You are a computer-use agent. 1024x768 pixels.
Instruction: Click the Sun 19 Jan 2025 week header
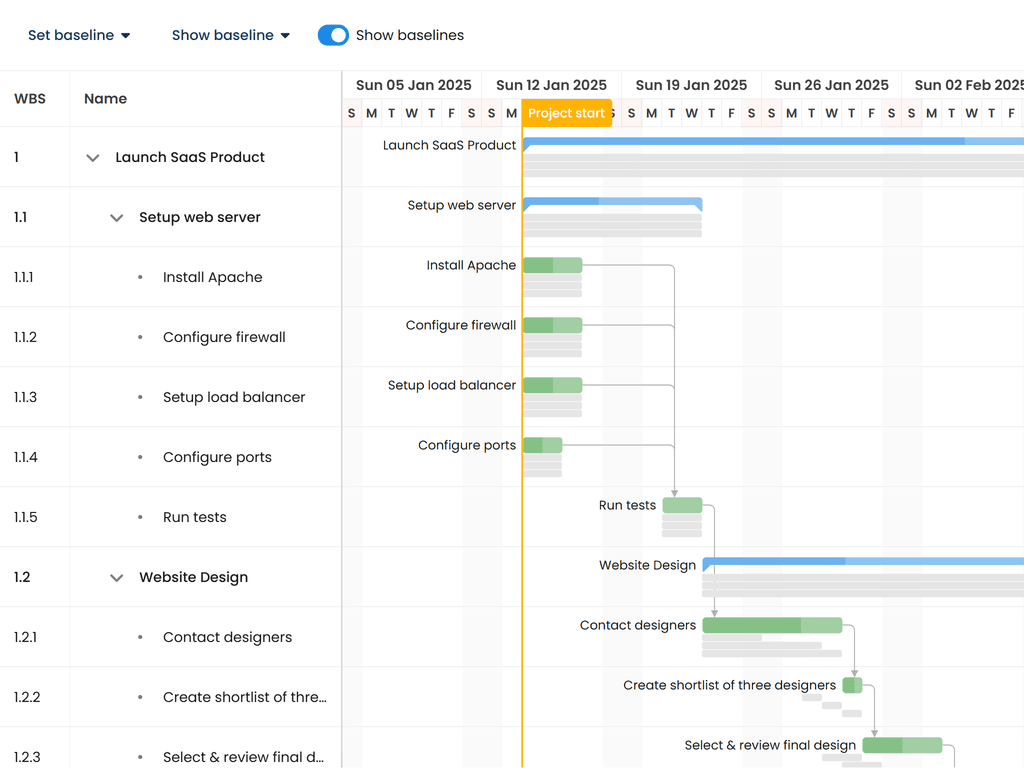click(691, 85)
